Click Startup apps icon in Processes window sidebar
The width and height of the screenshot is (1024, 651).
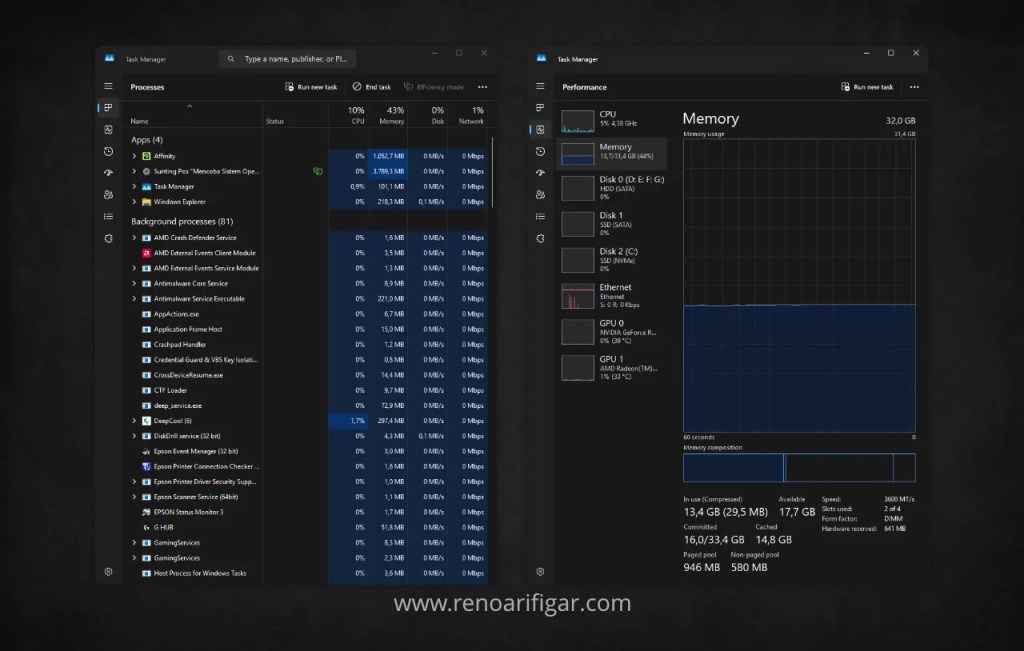click(108, 172)
